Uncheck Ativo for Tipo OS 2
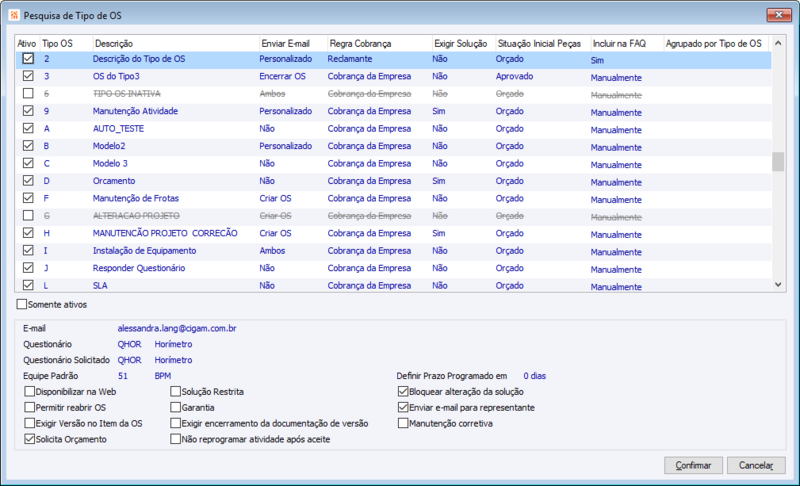800x486 pixels. pos(28,59)
